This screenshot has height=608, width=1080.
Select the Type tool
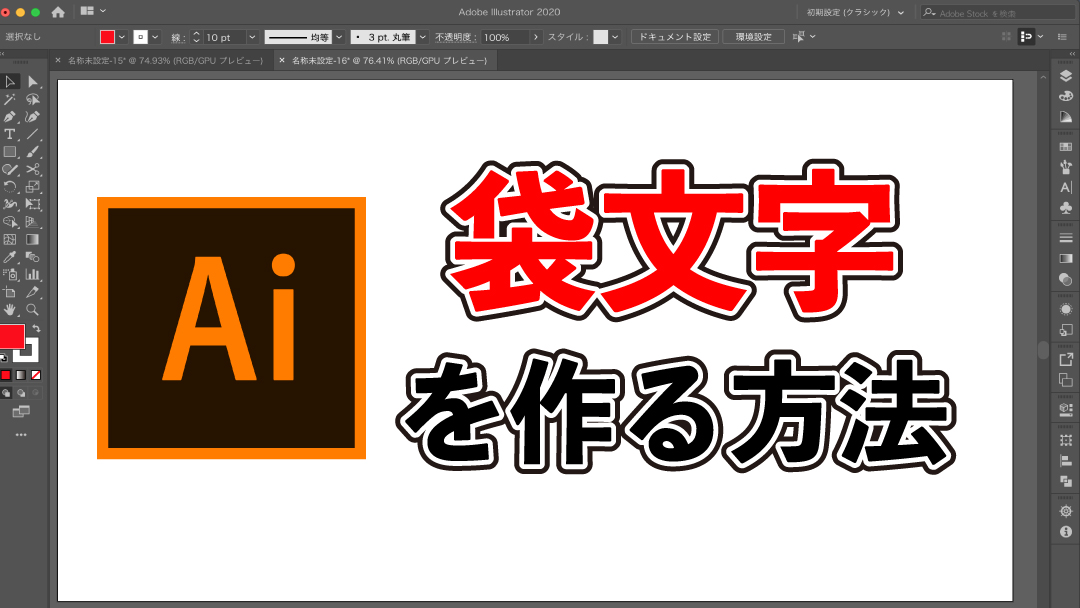click(x=10, y=134)
